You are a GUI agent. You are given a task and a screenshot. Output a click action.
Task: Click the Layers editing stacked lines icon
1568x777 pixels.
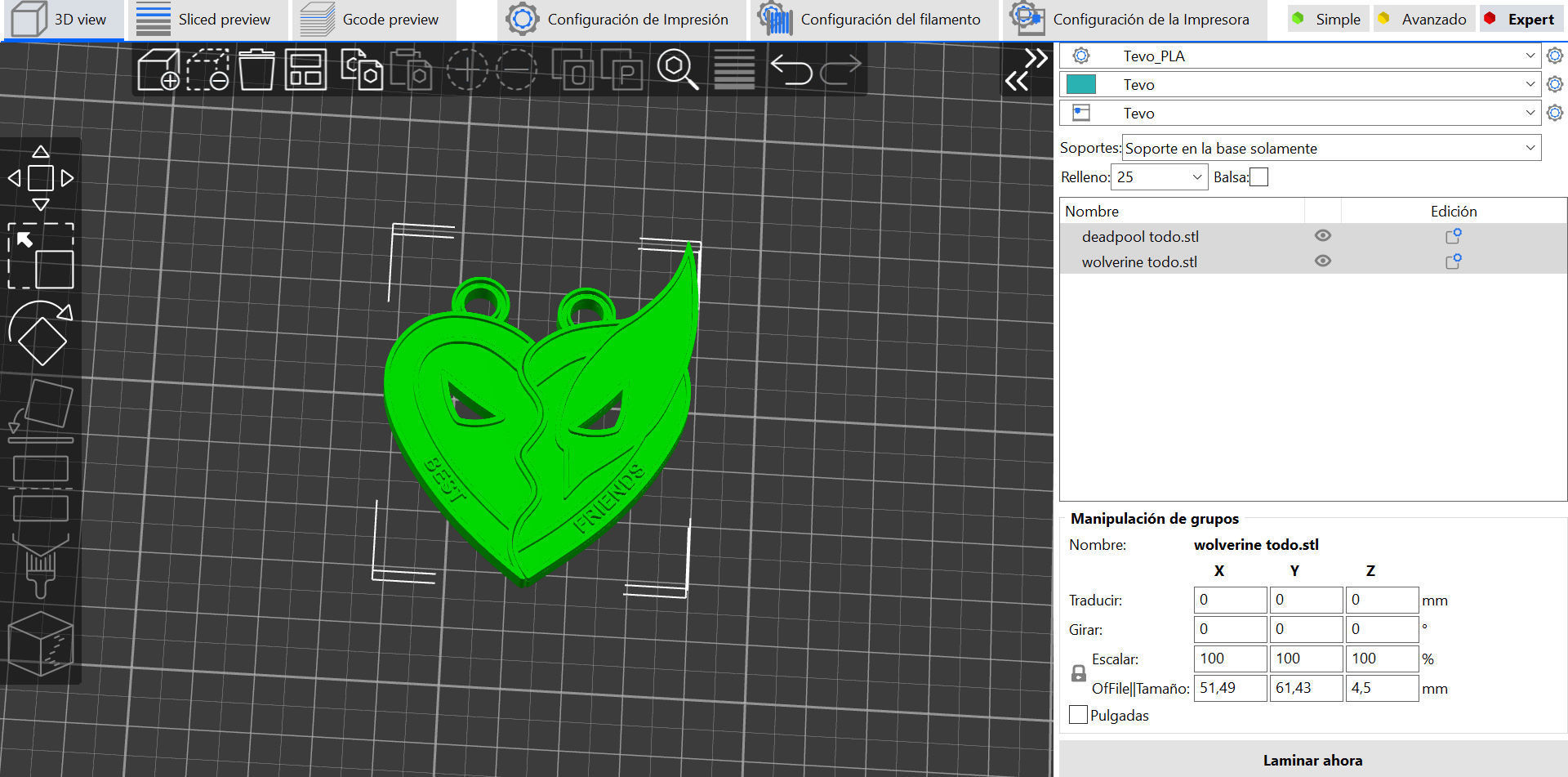[x=734, y=69]
